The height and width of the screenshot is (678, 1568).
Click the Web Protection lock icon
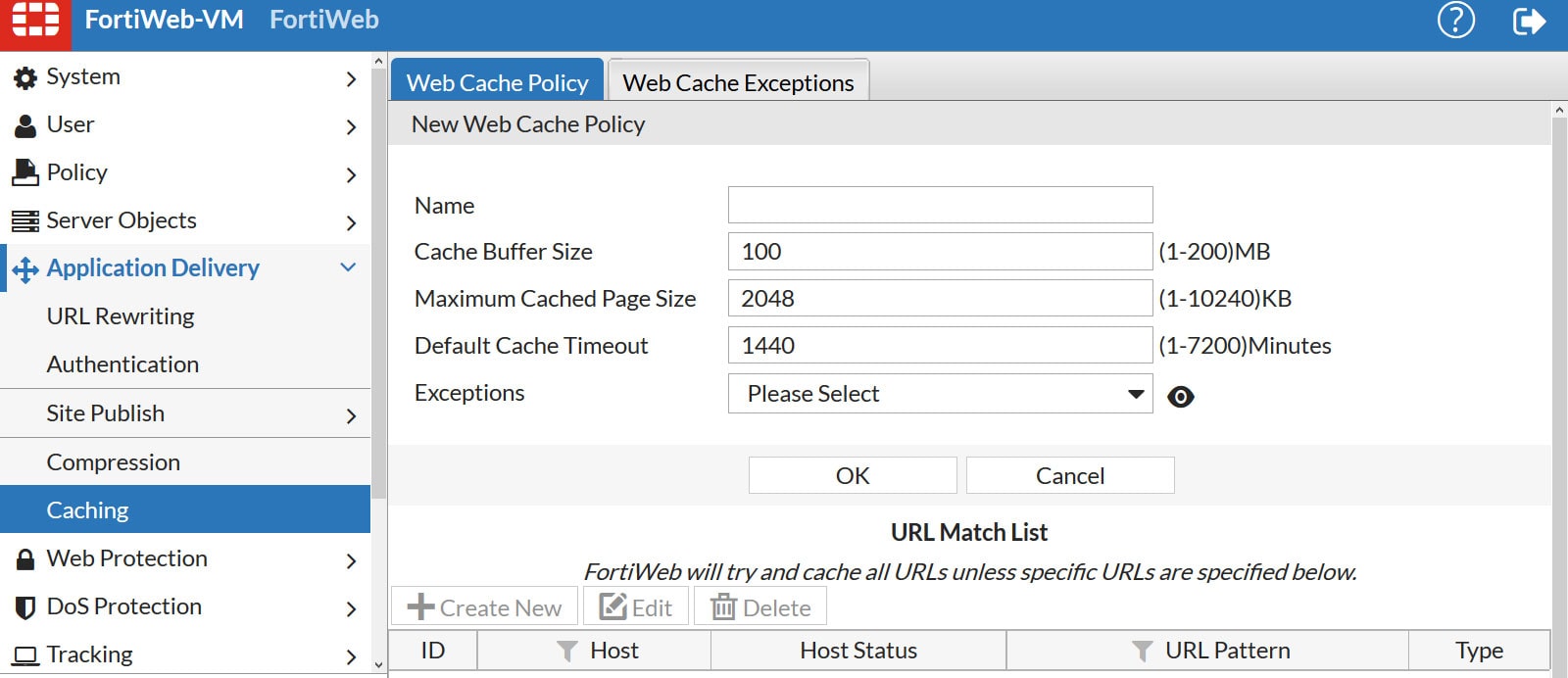(25, 559)
